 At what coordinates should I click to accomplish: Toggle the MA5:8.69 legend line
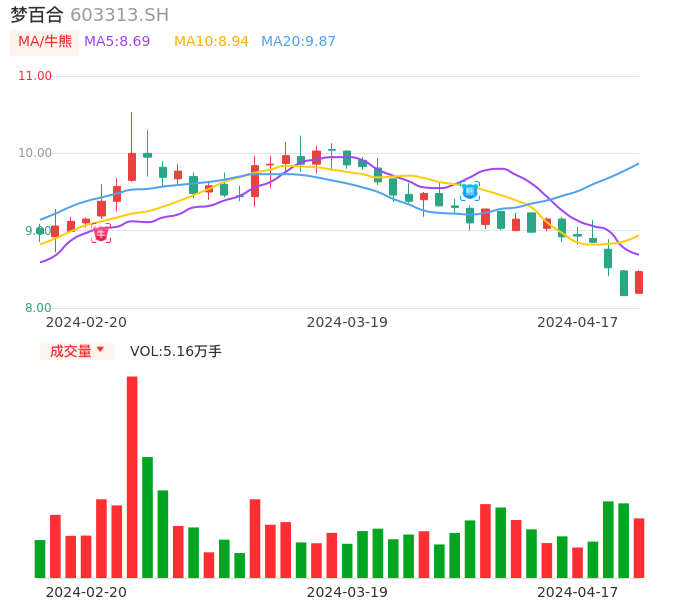[x=117, y=42]
